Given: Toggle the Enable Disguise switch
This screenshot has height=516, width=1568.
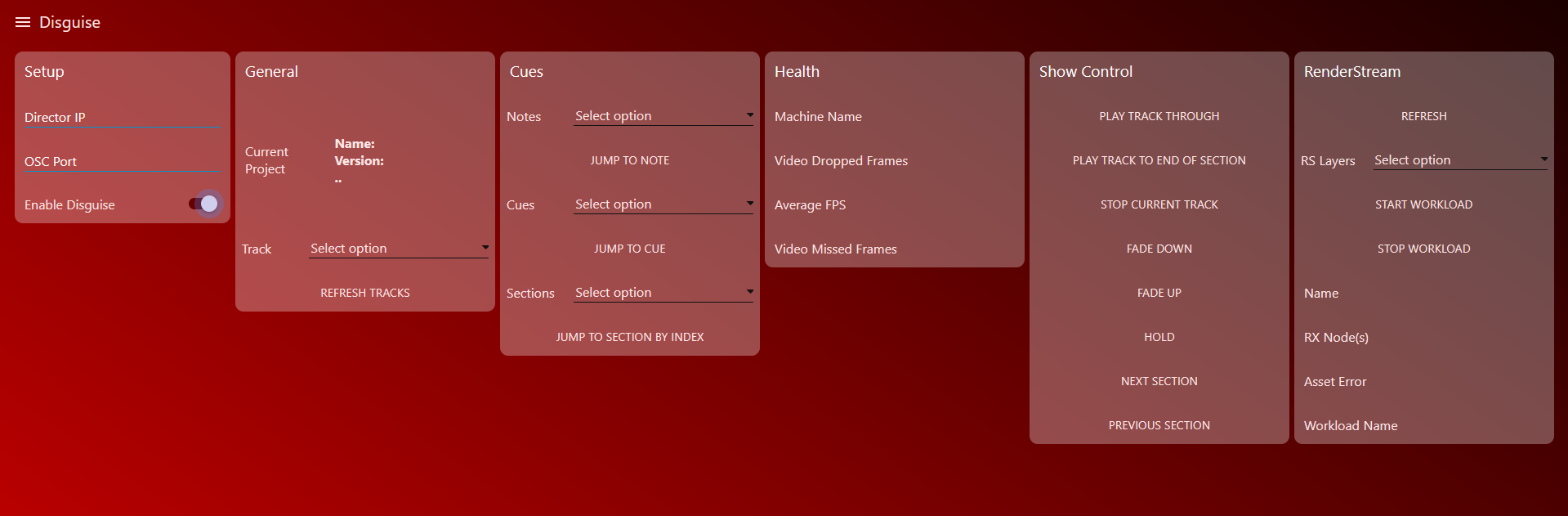Looking at the screenshot, I should 204,204.
